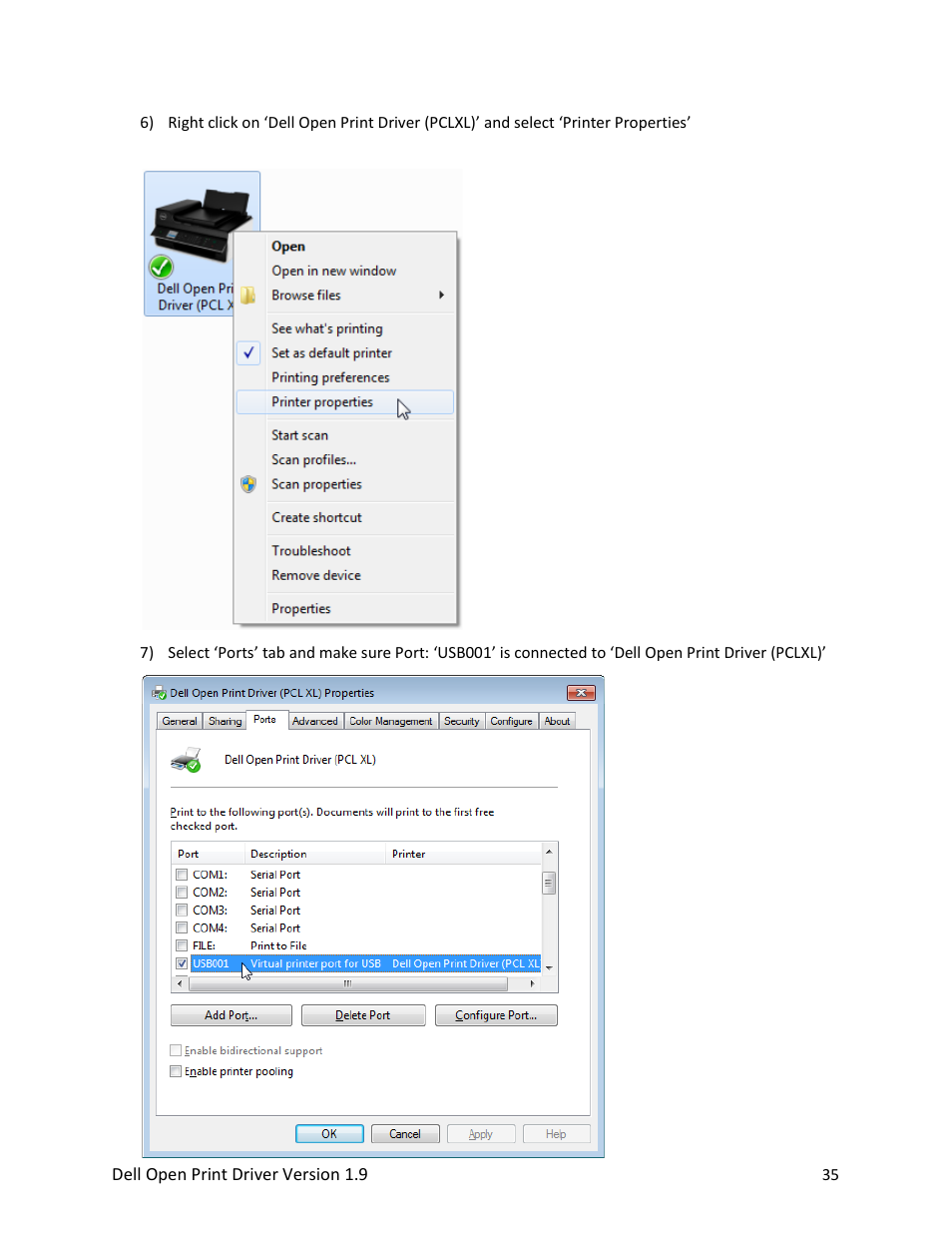Click the Cancel button
952x1233 pixels.
click(x=405, y=1134)
